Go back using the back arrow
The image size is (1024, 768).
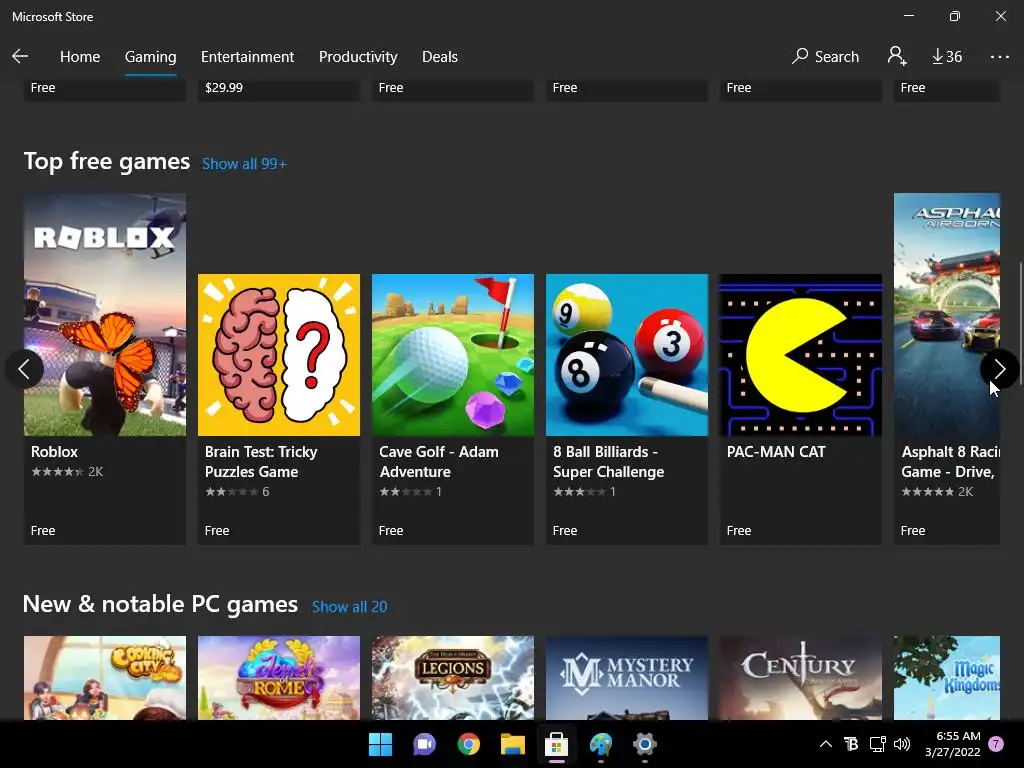click(20, 57)
